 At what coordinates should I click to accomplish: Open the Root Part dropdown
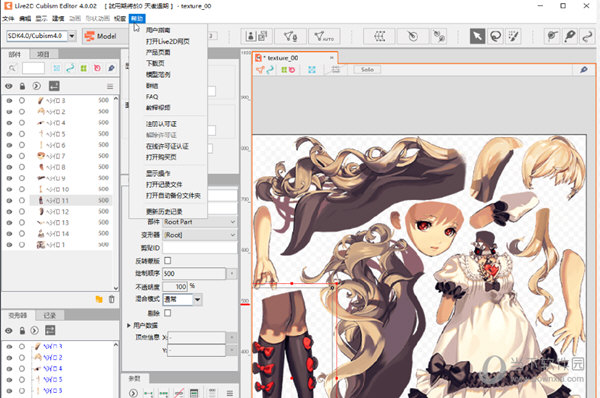[x=200, y=222]
